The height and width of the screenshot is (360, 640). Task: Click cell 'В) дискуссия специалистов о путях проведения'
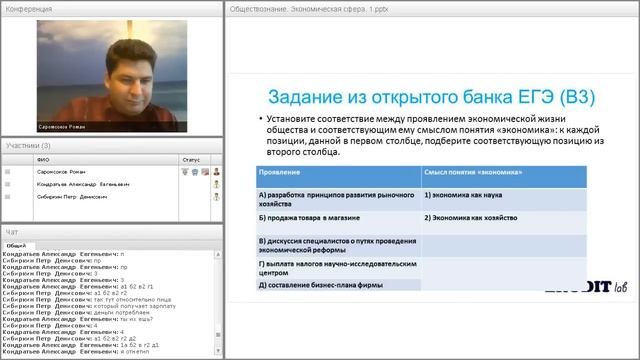[x=338, y=245]
